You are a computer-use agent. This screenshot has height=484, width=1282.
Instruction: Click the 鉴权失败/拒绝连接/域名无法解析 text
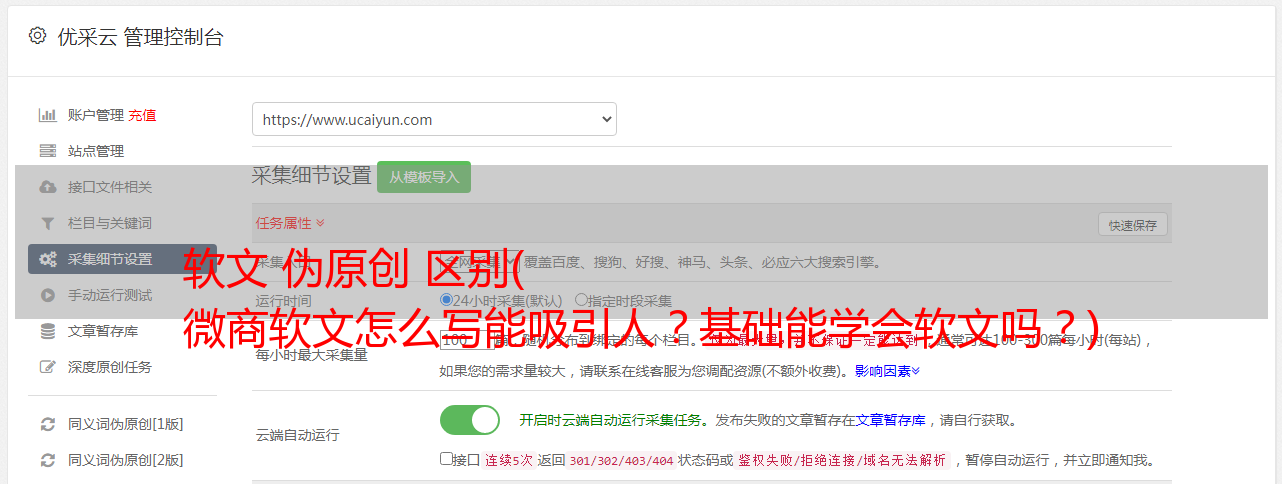pos(842,461)
